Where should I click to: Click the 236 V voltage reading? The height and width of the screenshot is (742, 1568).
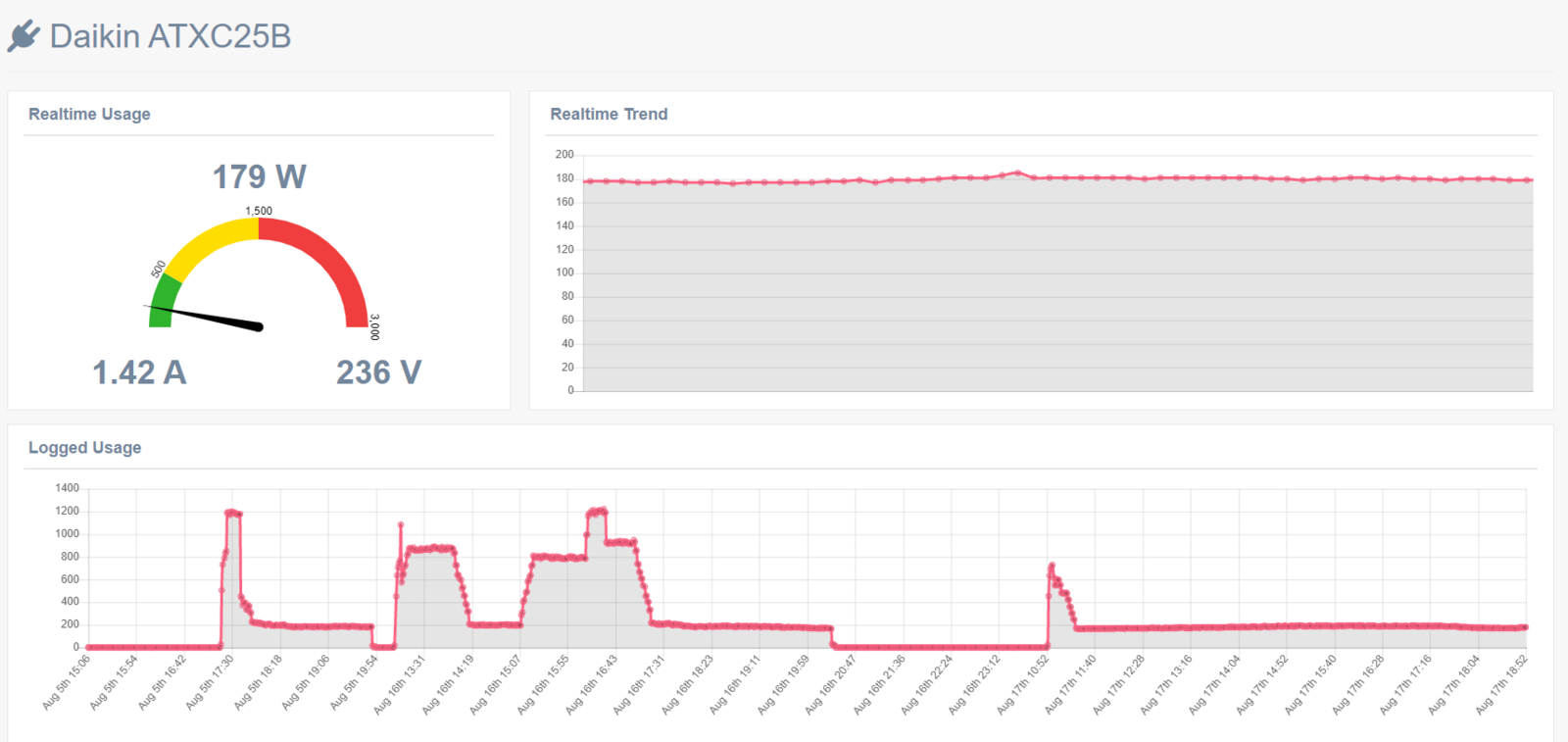pyautogui.click(x=379, y=372)
